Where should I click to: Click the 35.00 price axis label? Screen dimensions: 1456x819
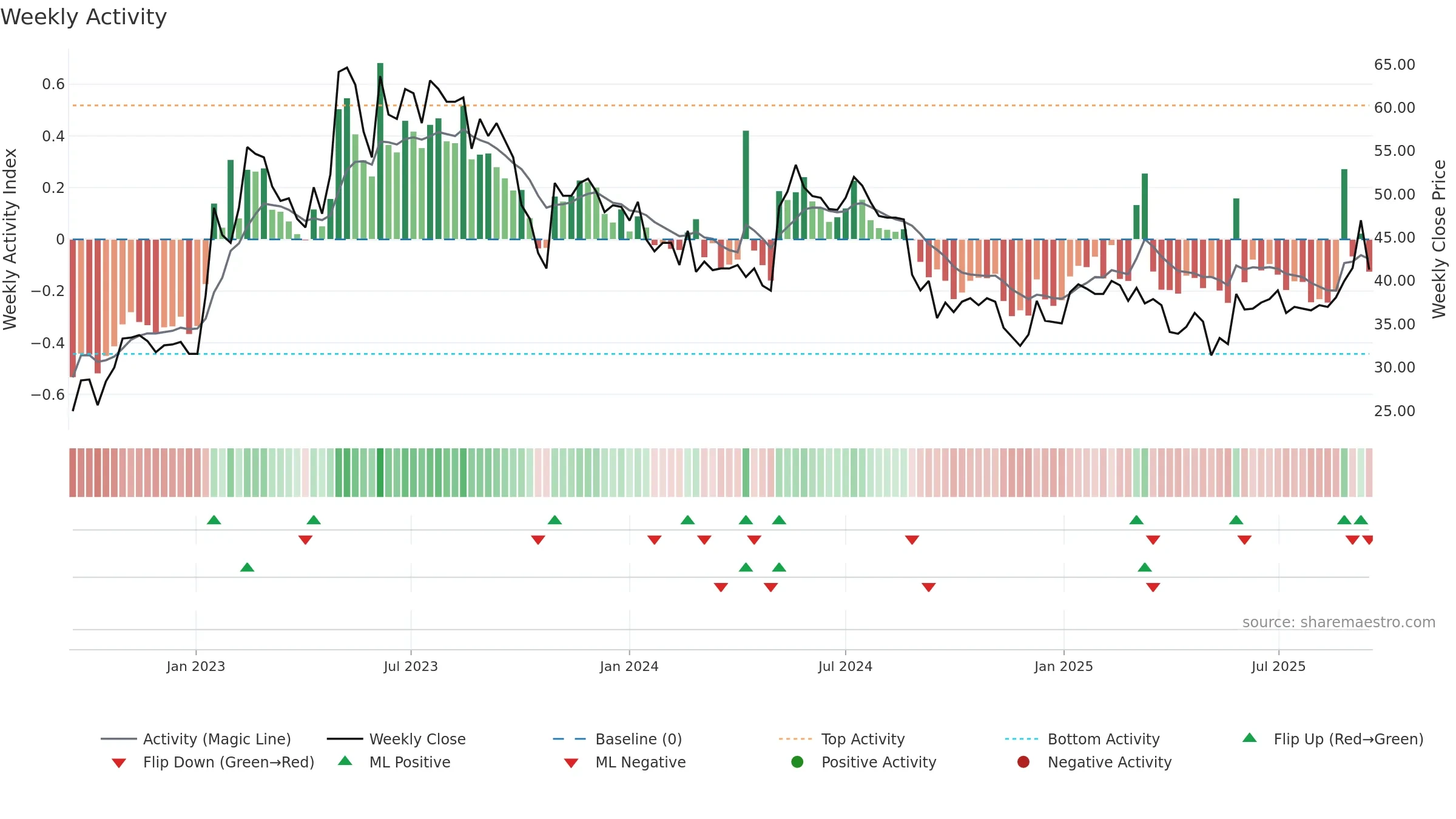tap(1395, 325)
